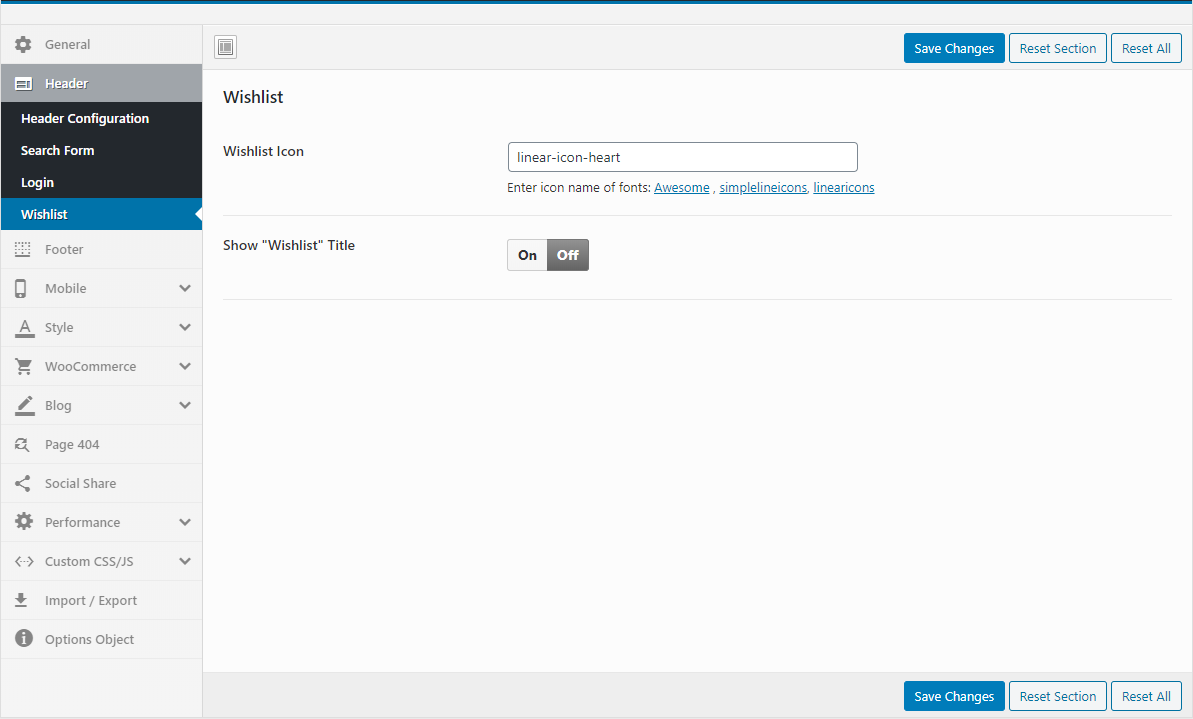Toggle the expand-all sections icon
The width and height of the screenshot is (1193, 719).
tap(225, 47)
